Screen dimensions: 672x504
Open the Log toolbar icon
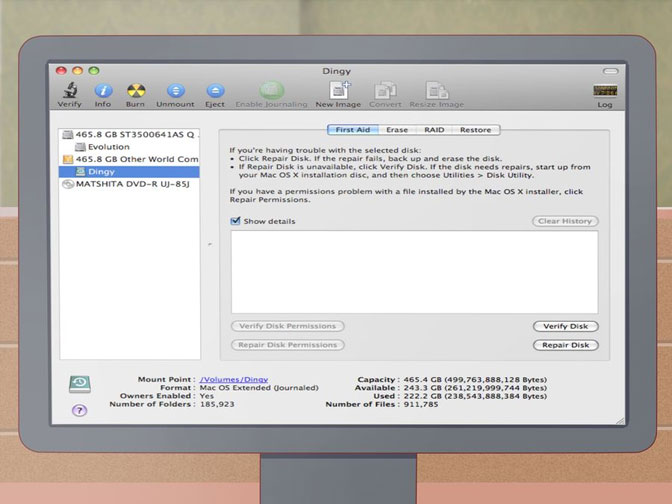coord(605,90)
